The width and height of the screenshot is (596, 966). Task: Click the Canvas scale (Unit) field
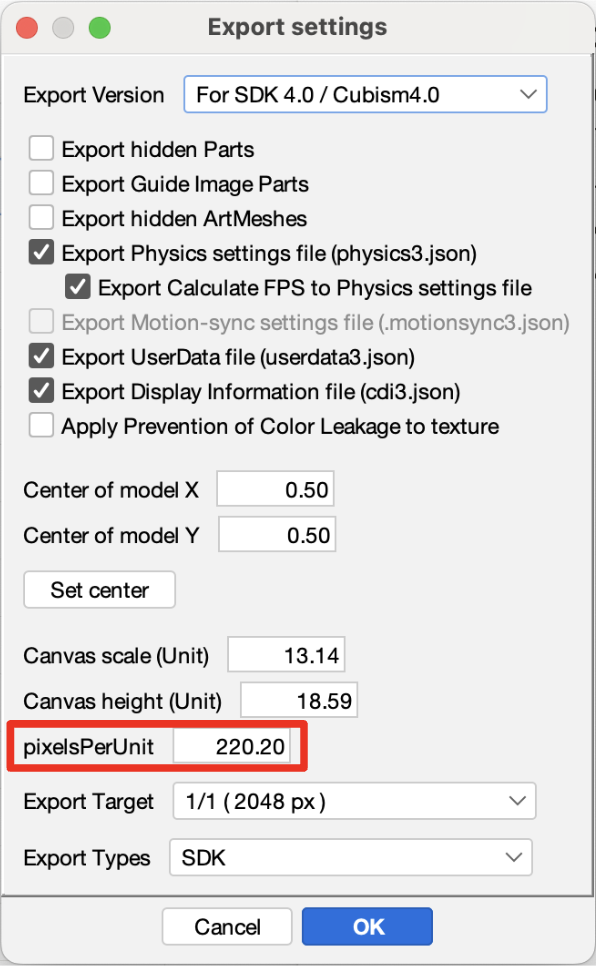pos(286,654)
